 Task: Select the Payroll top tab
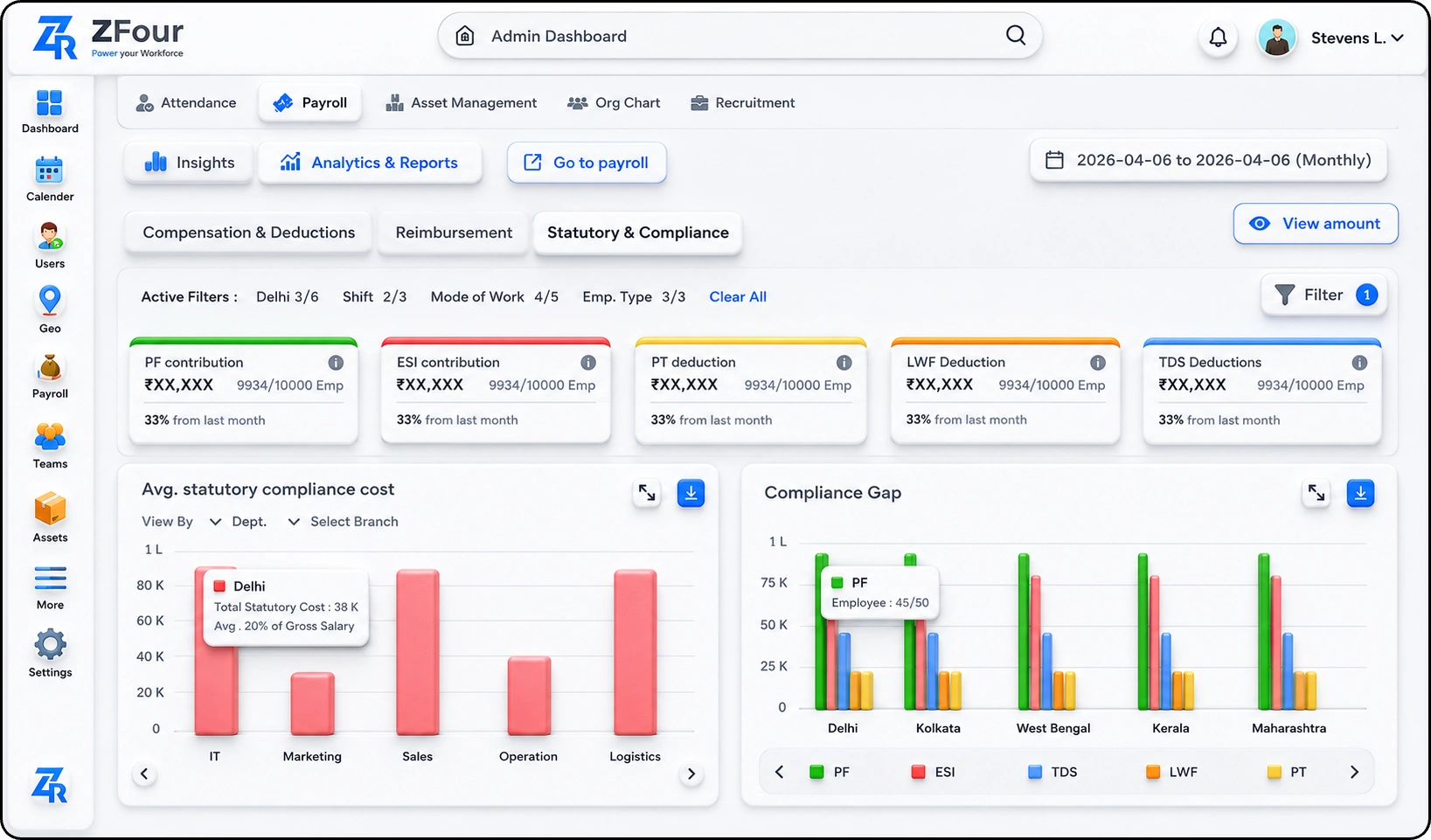pyautogui.click(x=310, y=103)
